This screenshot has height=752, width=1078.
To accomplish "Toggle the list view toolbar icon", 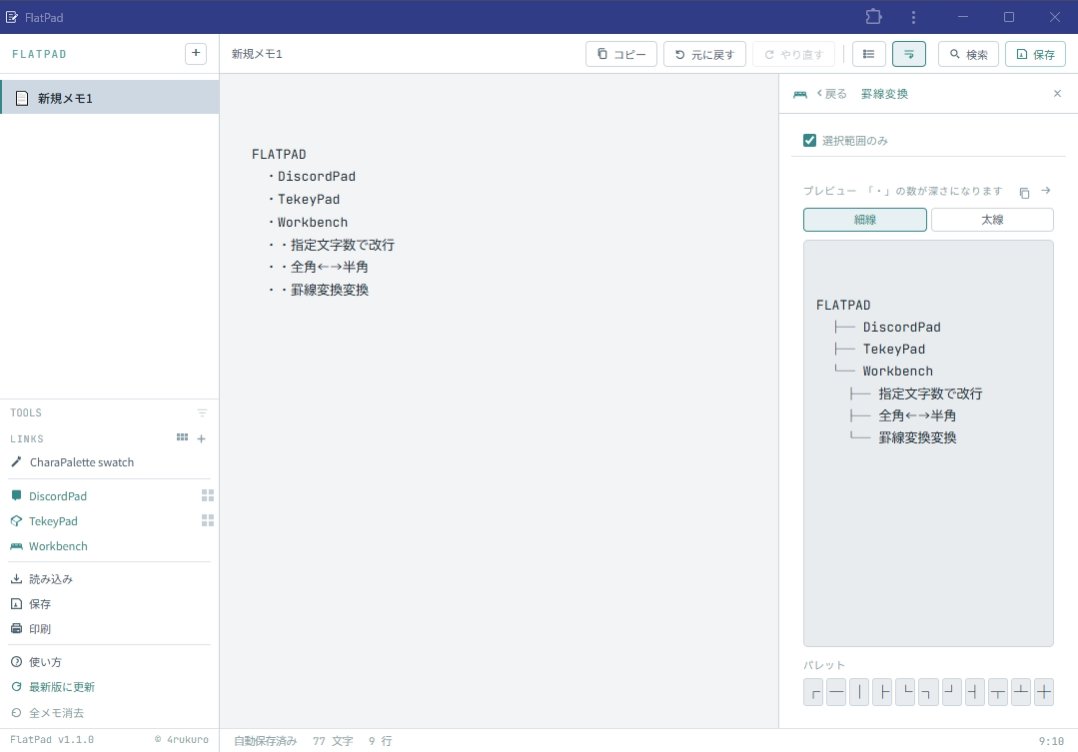I will coord(869,54).
